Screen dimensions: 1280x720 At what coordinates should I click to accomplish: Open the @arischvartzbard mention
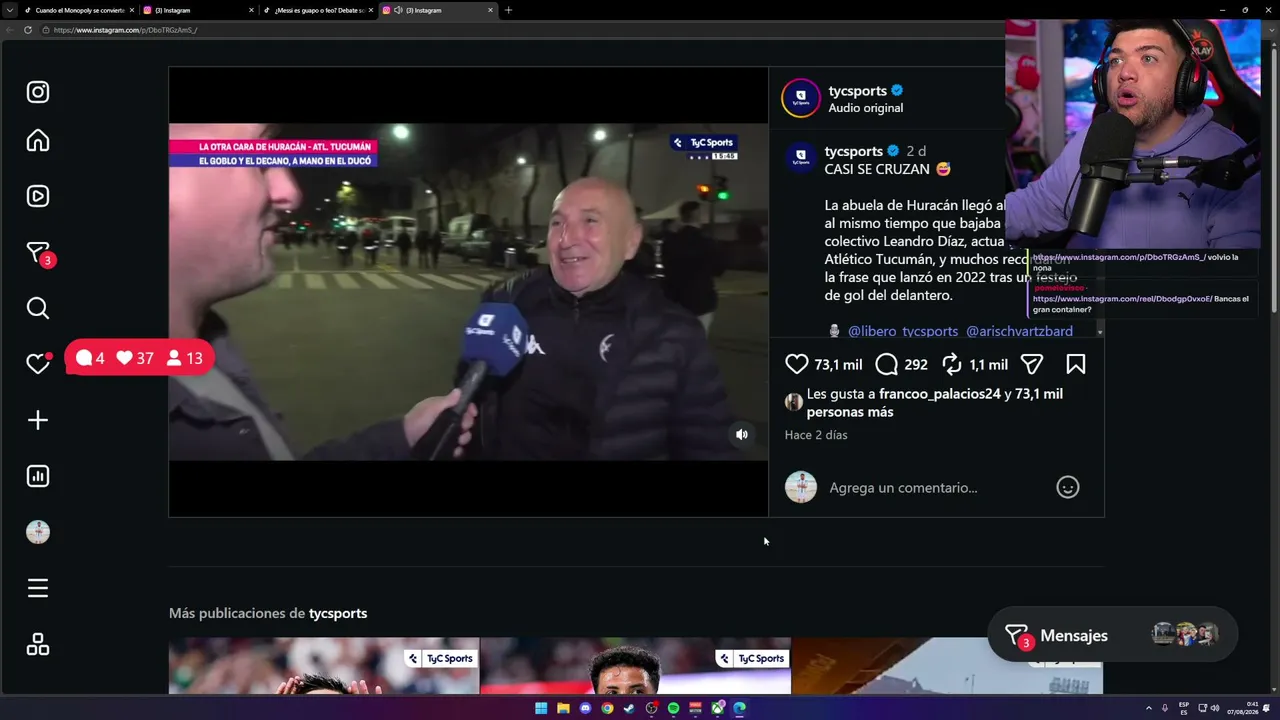tap(1019, 331)
